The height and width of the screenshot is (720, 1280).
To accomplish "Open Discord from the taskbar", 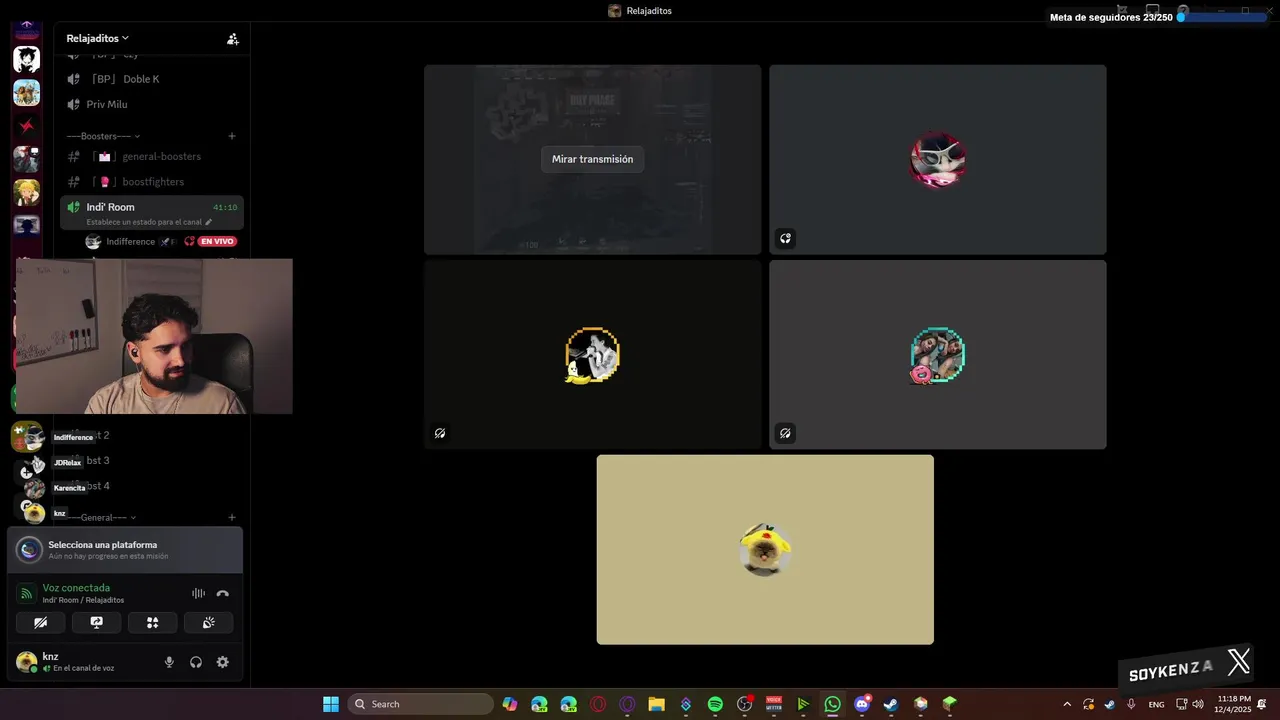I will click(x=862, y=704).
